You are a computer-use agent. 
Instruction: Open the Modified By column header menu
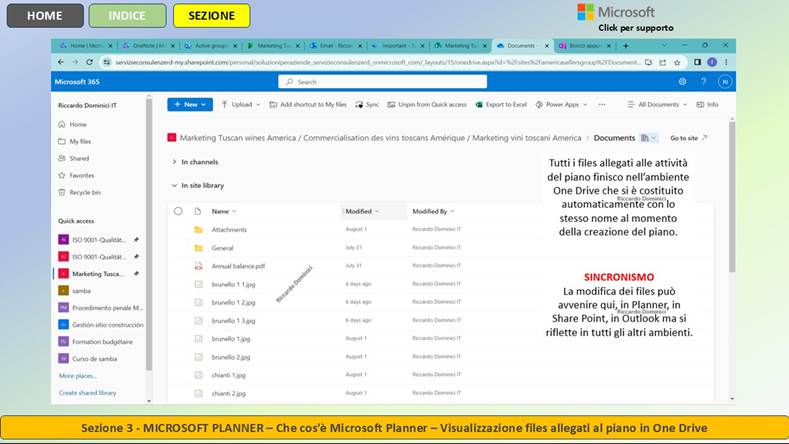click(433, 211)
